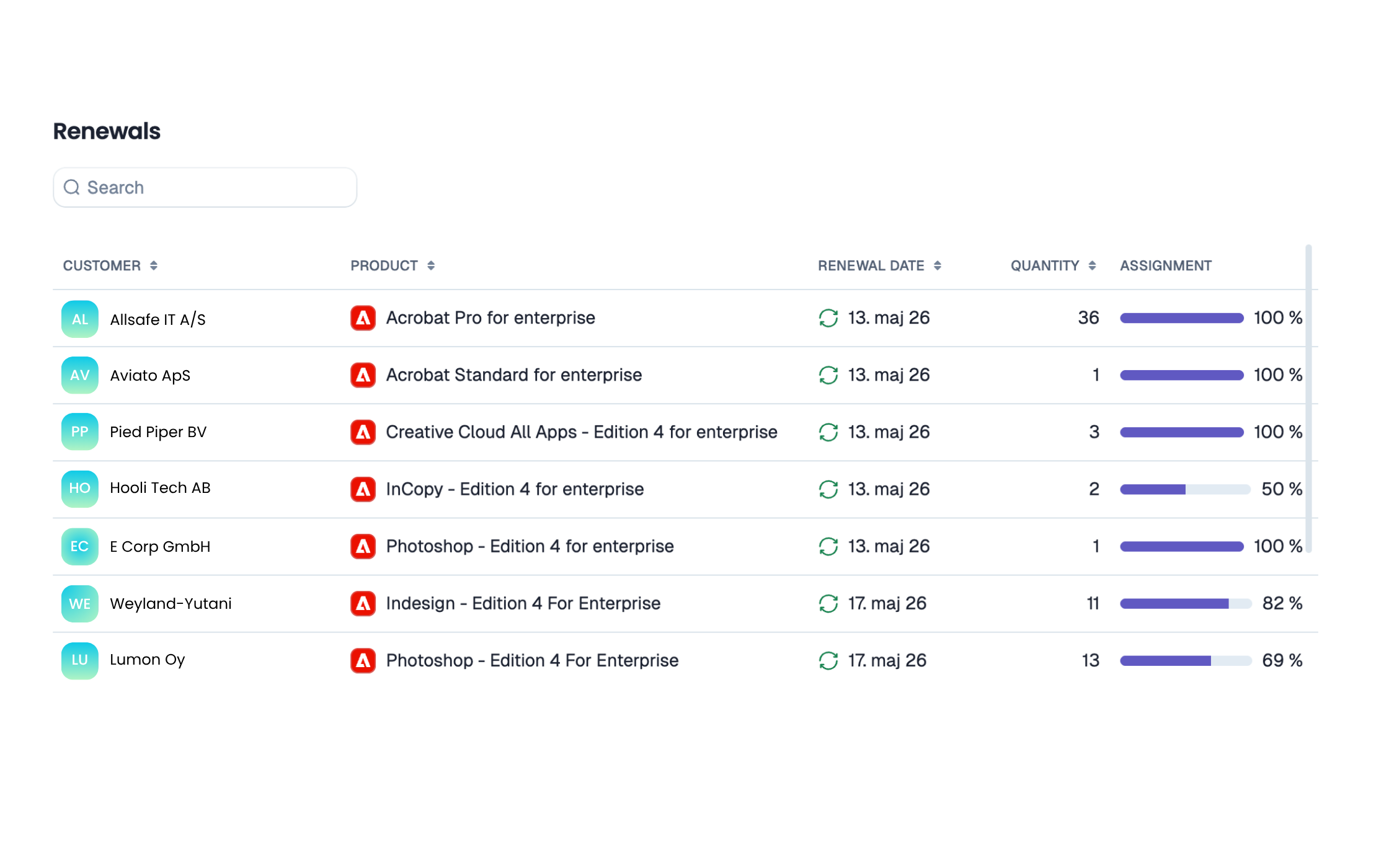Focus the Search input field
Image resolution: width=1389 pixels, height=868 pixels.
[x=205, y=187]
